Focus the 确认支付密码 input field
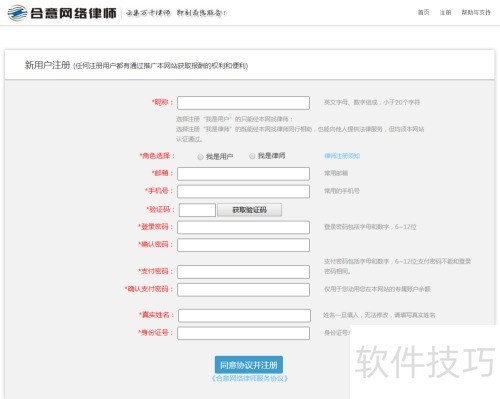 [x=243, y=290]
